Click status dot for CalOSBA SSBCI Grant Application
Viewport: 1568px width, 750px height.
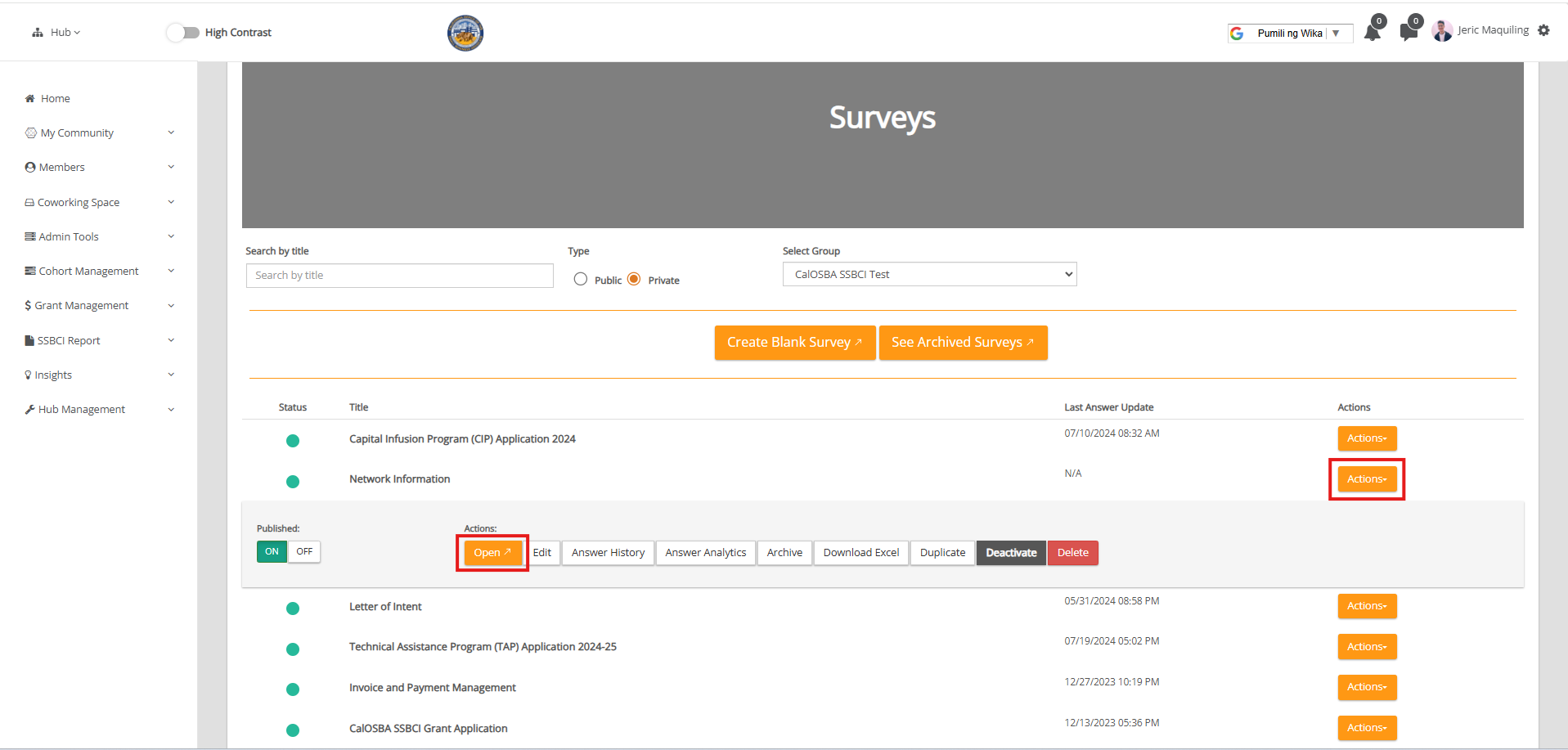click(x=293, y=730)
